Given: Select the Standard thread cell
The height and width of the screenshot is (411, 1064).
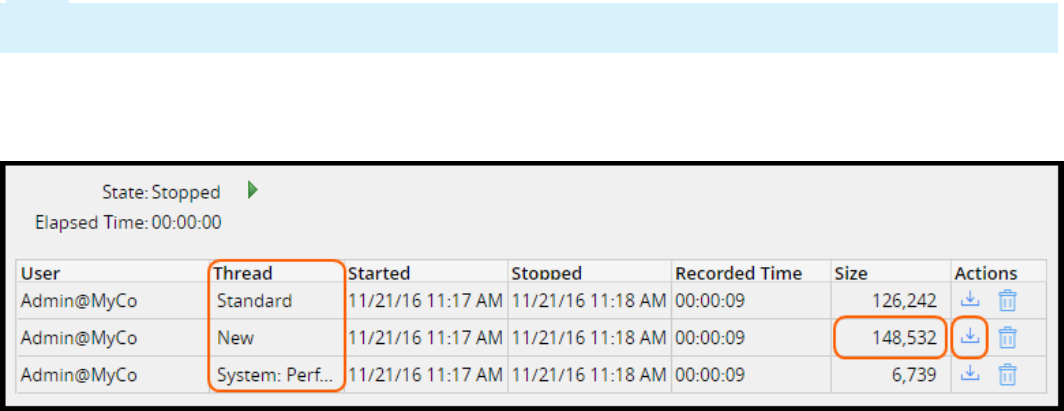Looking at the screenshot, I should [254, 300].
